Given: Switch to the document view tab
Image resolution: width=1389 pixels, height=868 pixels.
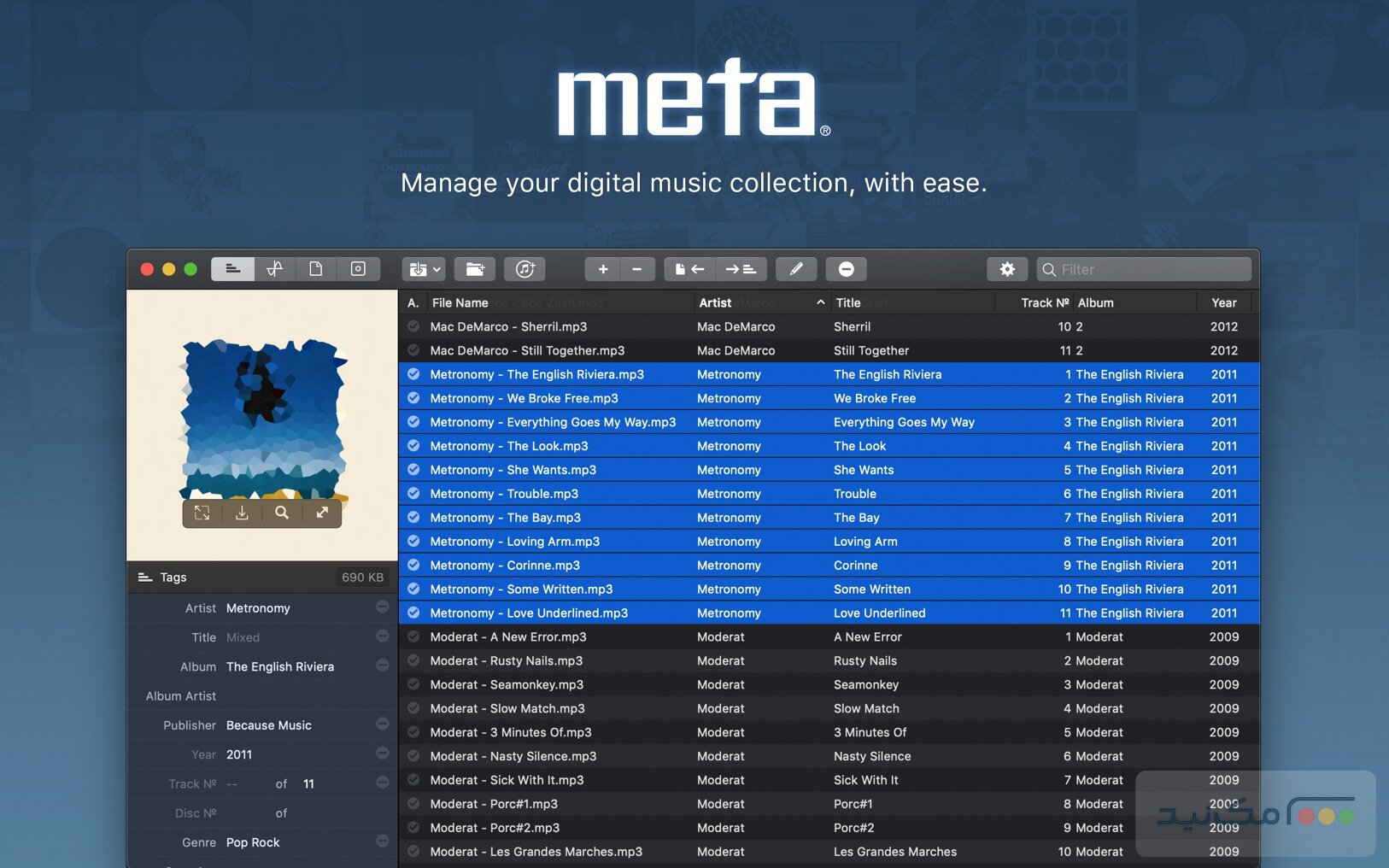Looking at the screenshot, I should click(316, 269).
